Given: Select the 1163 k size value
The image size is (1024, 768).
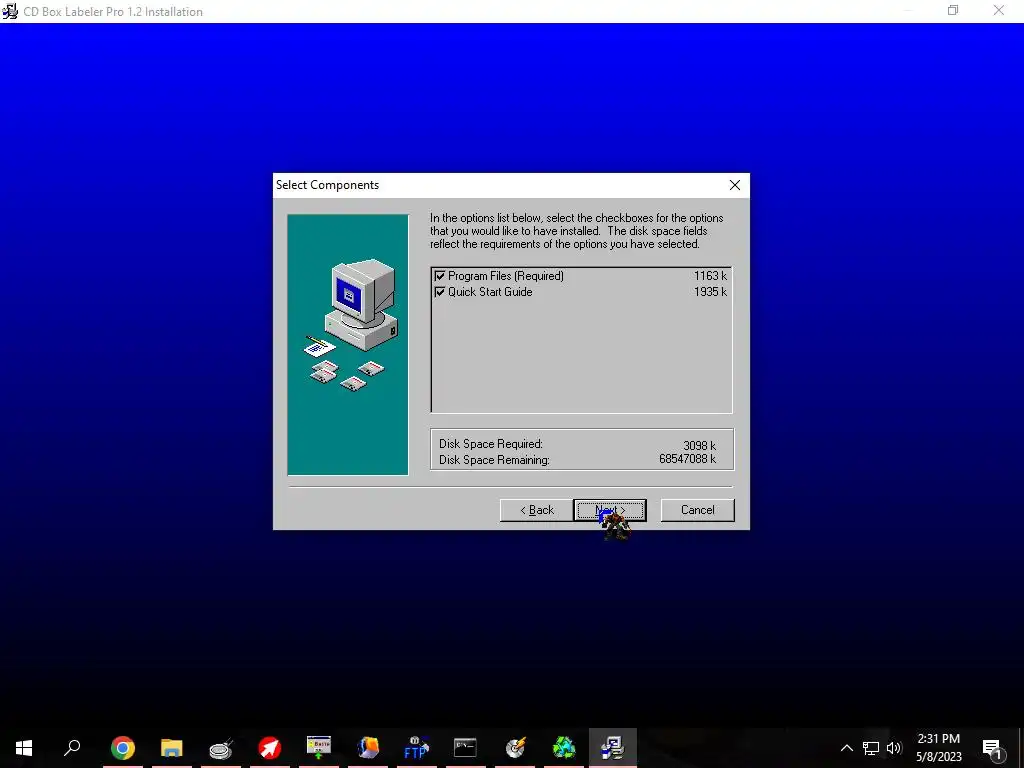Looking at the screenshot, I should point(711,276).
